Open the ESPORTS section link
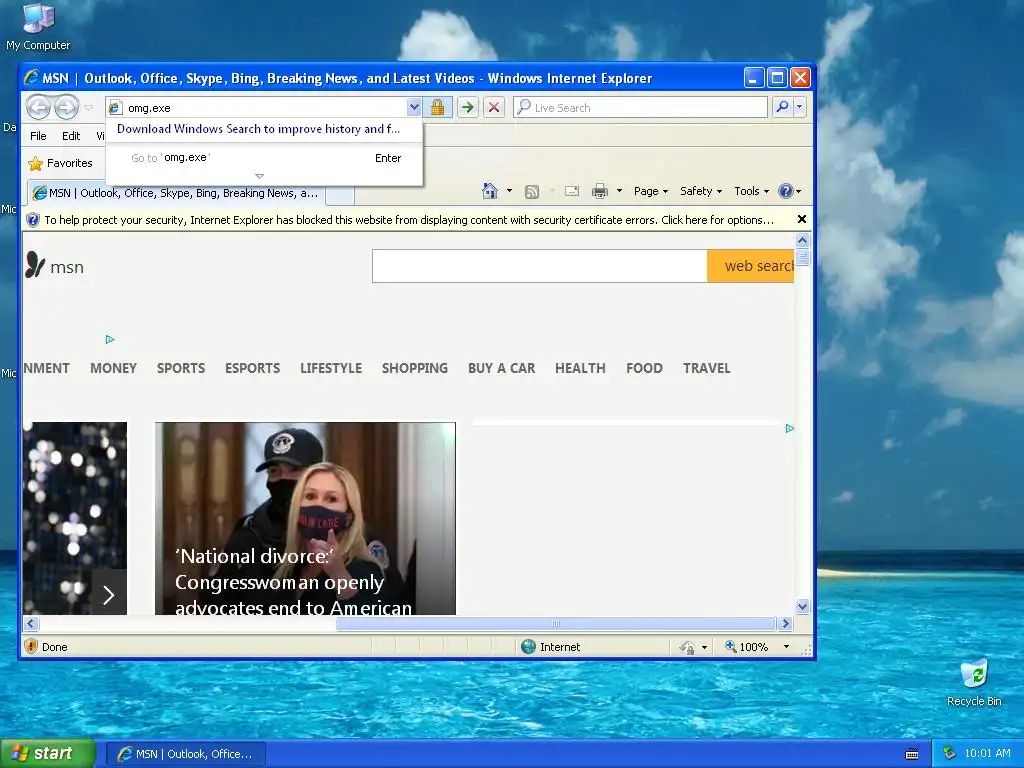Viewport: 1024px width, 768px height. (x=253, y=368)
